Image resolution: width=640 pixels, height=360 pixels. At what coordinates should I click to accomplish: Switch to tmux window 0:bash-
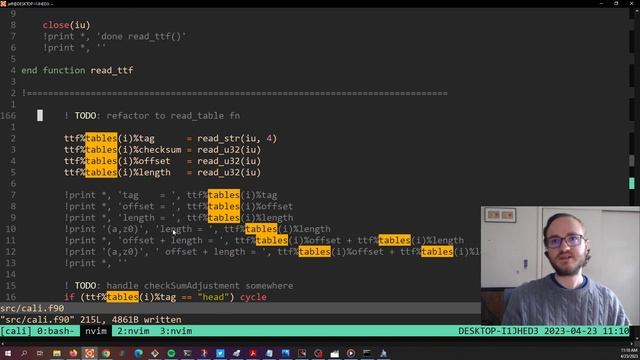click(x=56, y=331)
